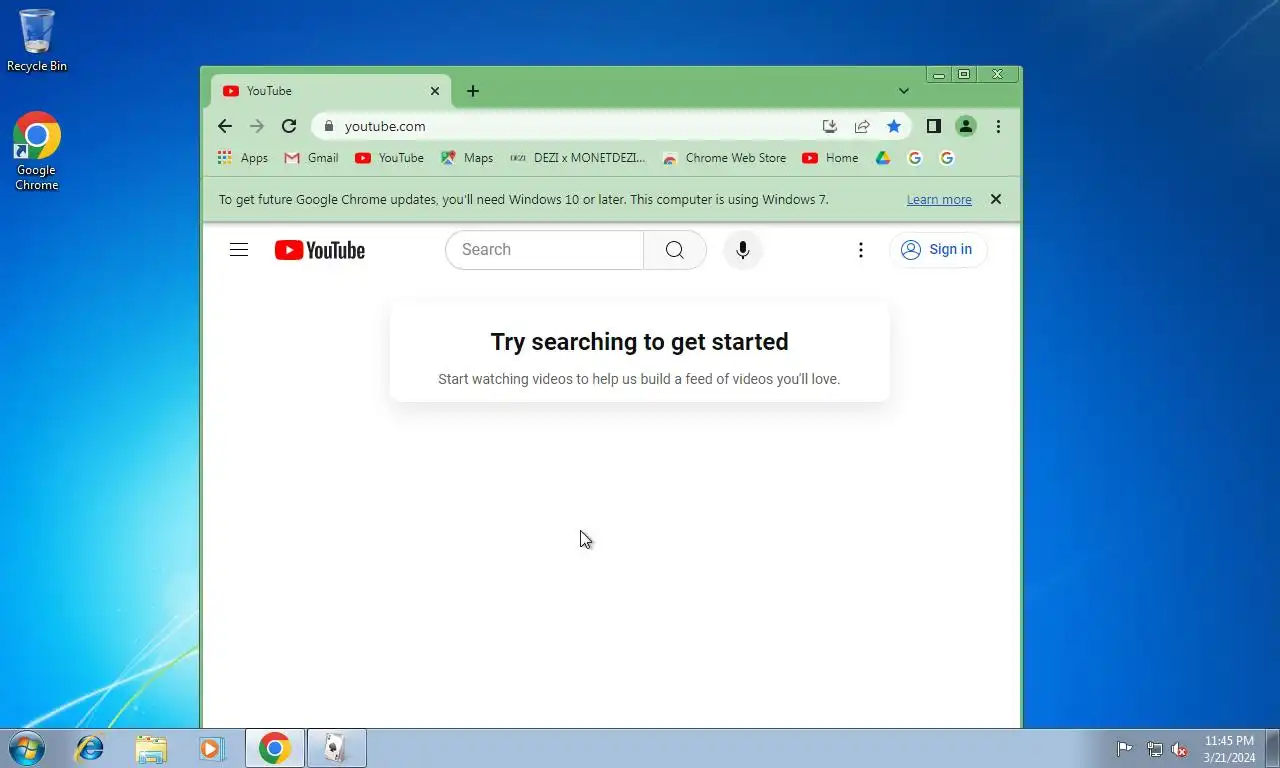Switch to Chrome taskbar button
The height and width of the screenshot is (768, 1280).
(x=275, y=748)
